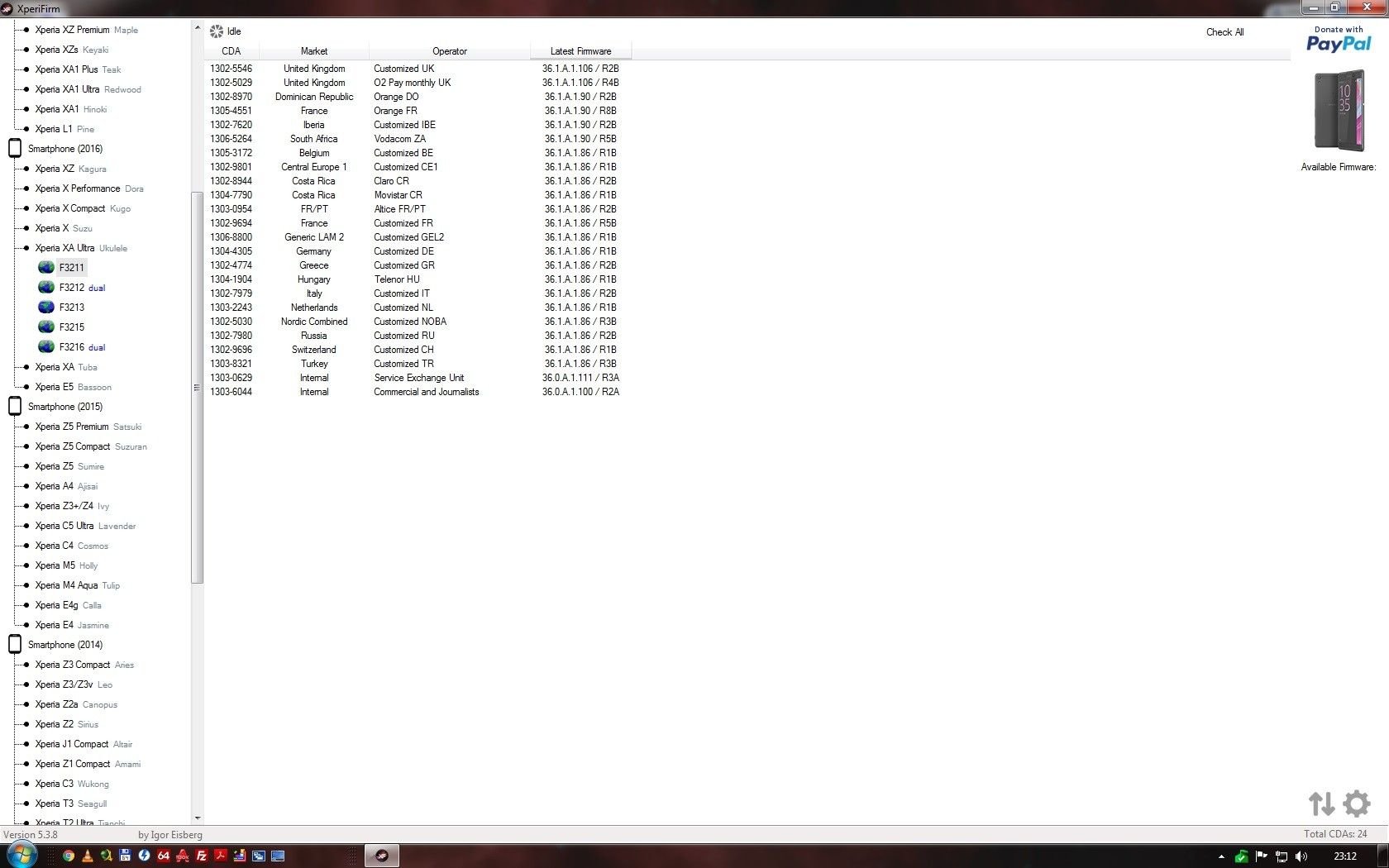Click the Xperia phone image preview

[1339, 111]
